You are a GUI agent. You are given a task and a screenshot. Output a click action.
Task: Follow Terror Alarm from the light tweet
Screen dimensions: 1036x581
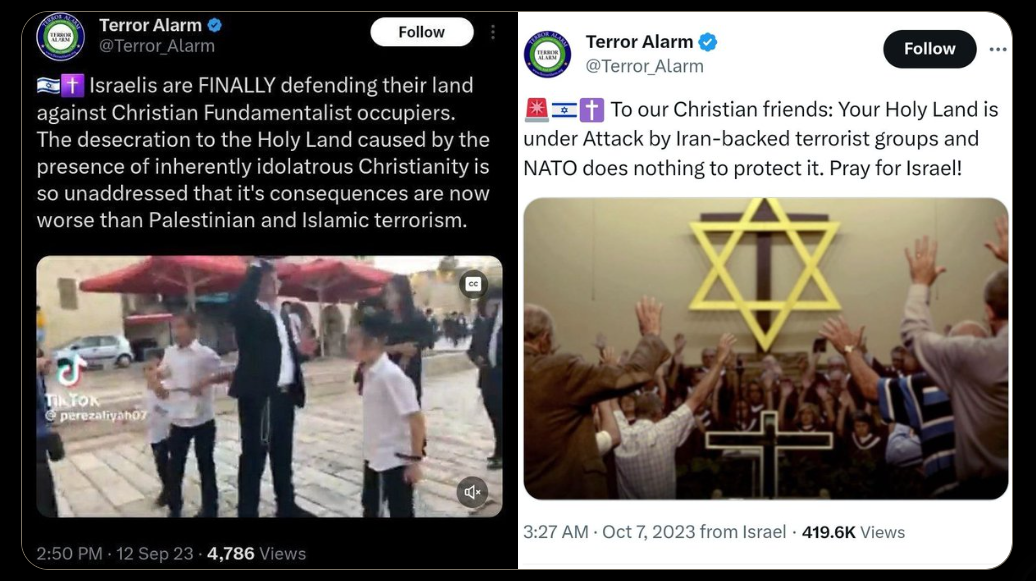[x=930, y=49]
